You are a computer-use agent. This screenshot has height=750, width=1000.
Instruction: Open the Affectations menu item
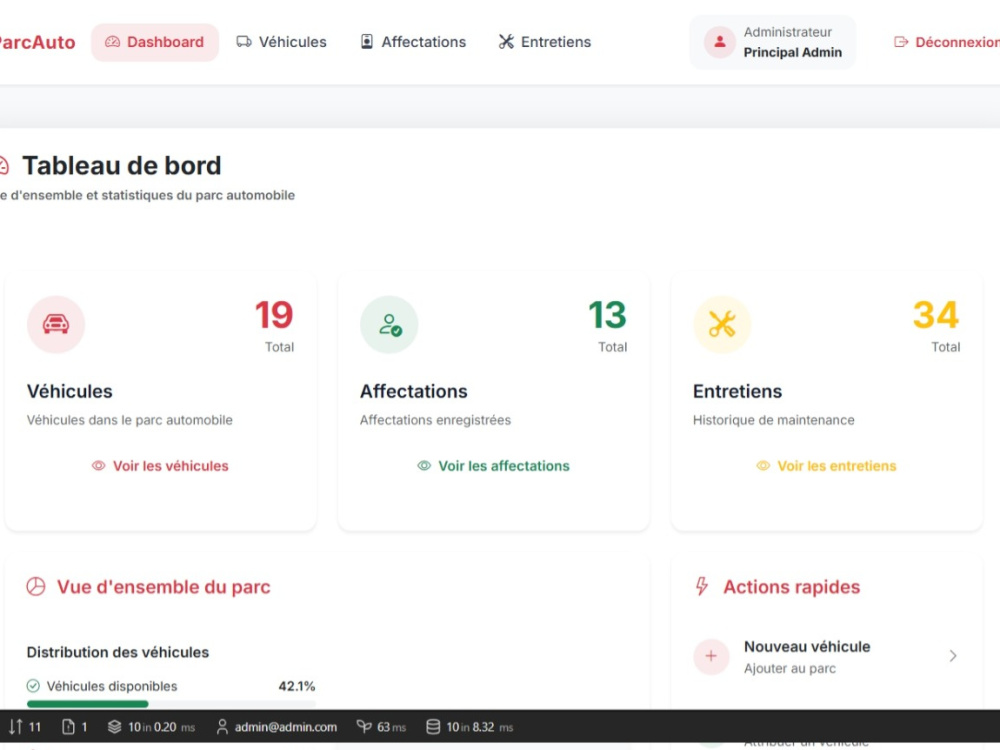(x=413, y=42)
